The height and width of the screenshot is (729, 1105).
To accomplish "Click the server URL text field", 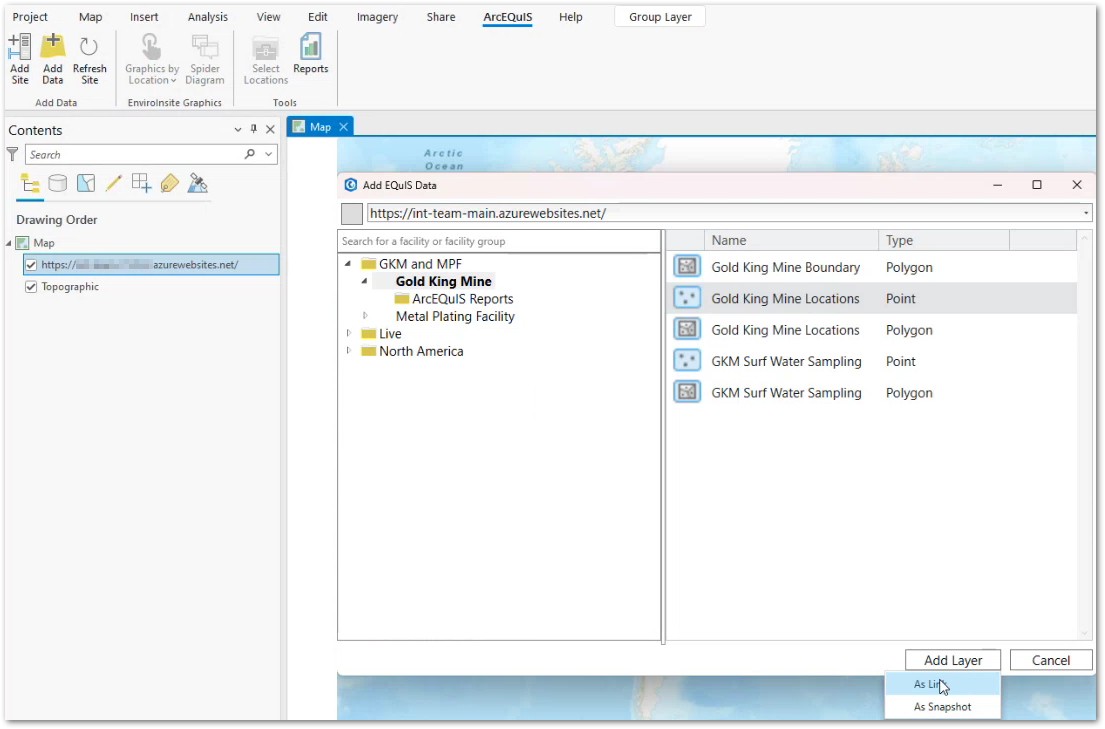I will tap(723, 214).
